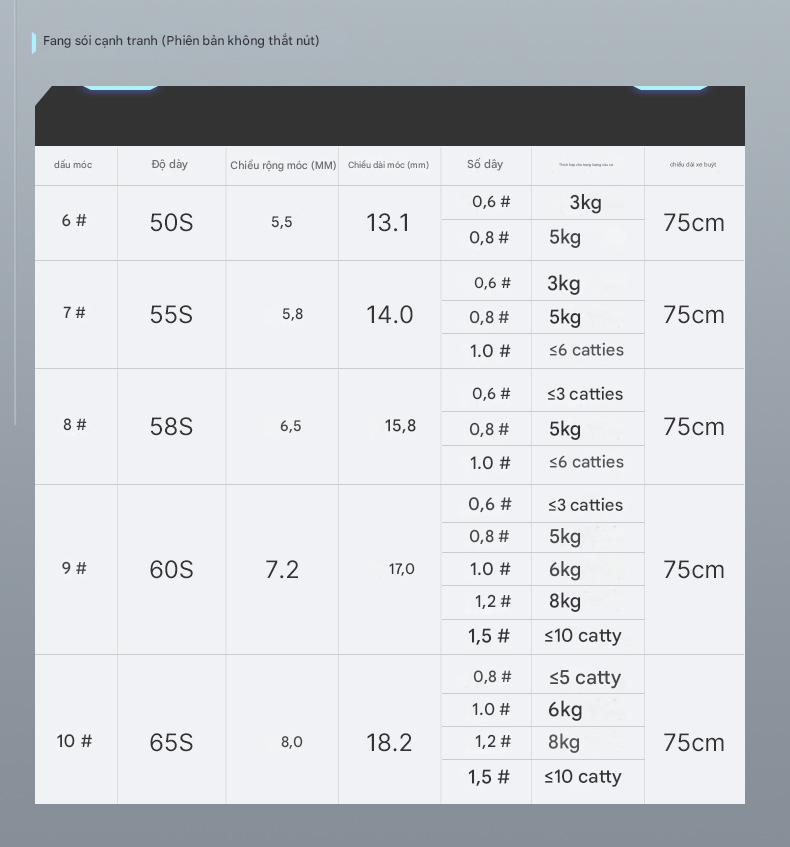
Task: Click the '50S' thickness cell
Action: (171, 223)
